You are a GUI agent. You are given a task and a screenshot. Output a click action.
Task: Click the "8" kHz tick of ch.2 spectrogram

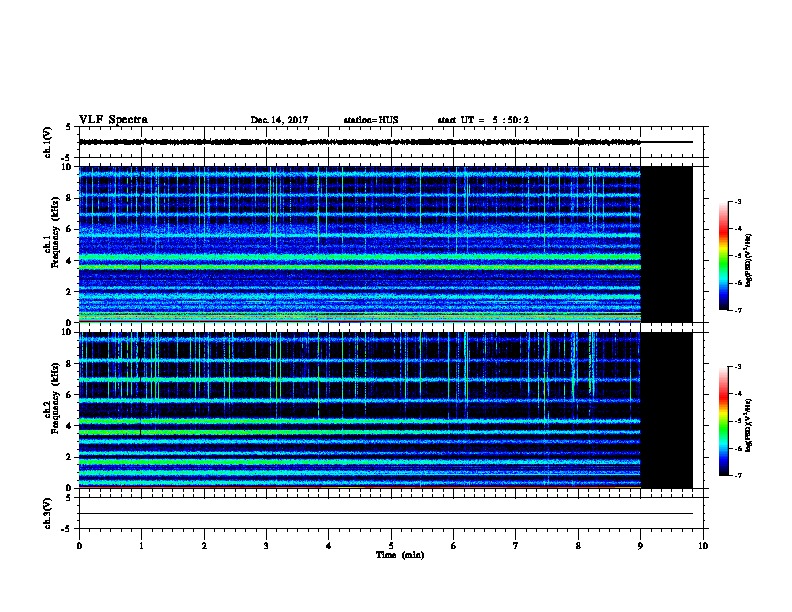(69, 364)
